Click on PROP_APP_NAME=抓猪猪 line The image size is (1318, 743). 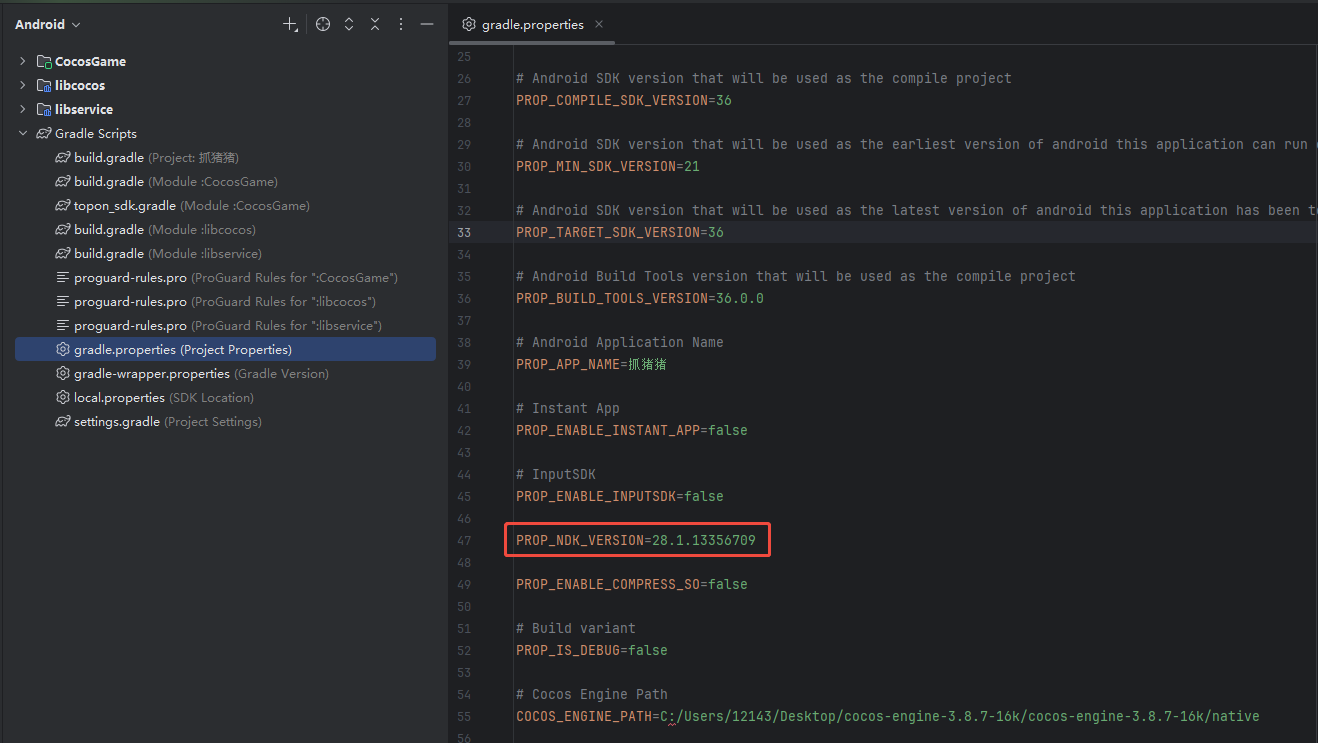[592, 364]
